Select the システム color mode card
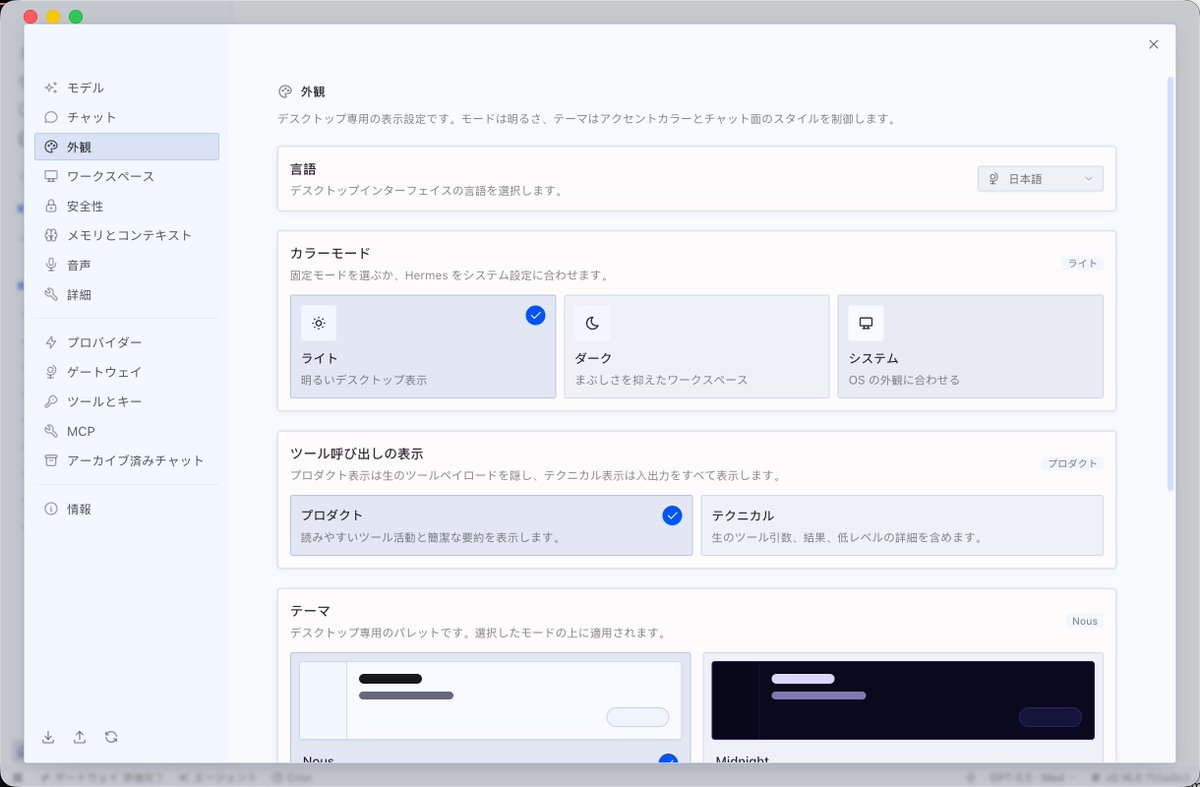The width and height of the screenshot is (1200, 787). (x=970, y=347)
